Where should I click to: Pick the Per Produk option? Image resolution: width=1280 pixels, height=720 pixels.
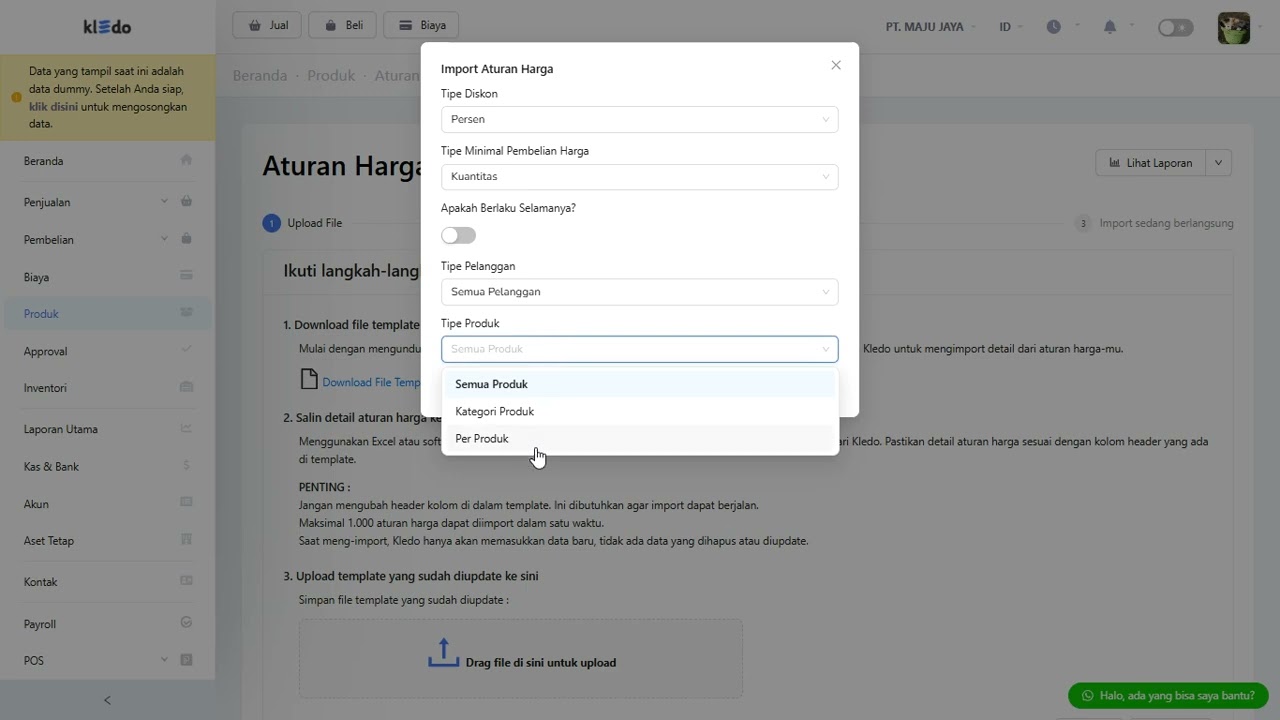tap(639, 438)
